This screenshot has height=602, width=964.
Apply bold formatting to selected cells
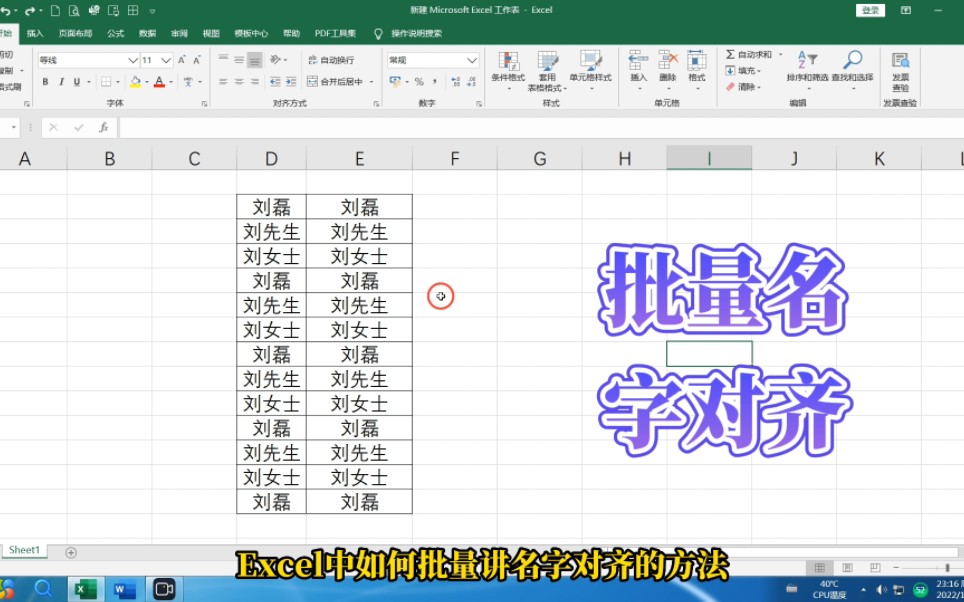coord(46,82)
